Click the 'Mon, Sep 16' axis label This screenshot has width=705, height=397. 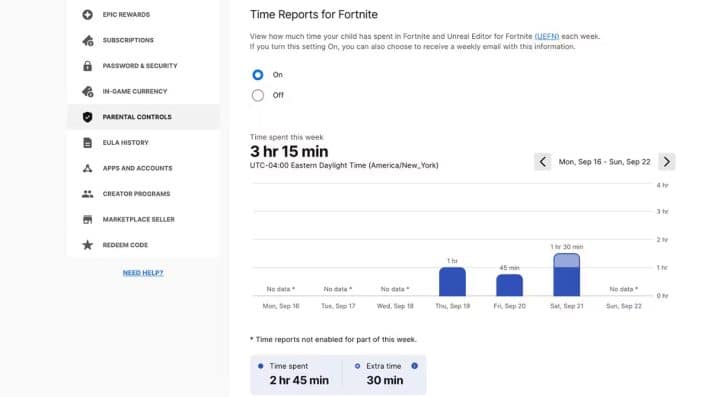(x=281, y=306)
